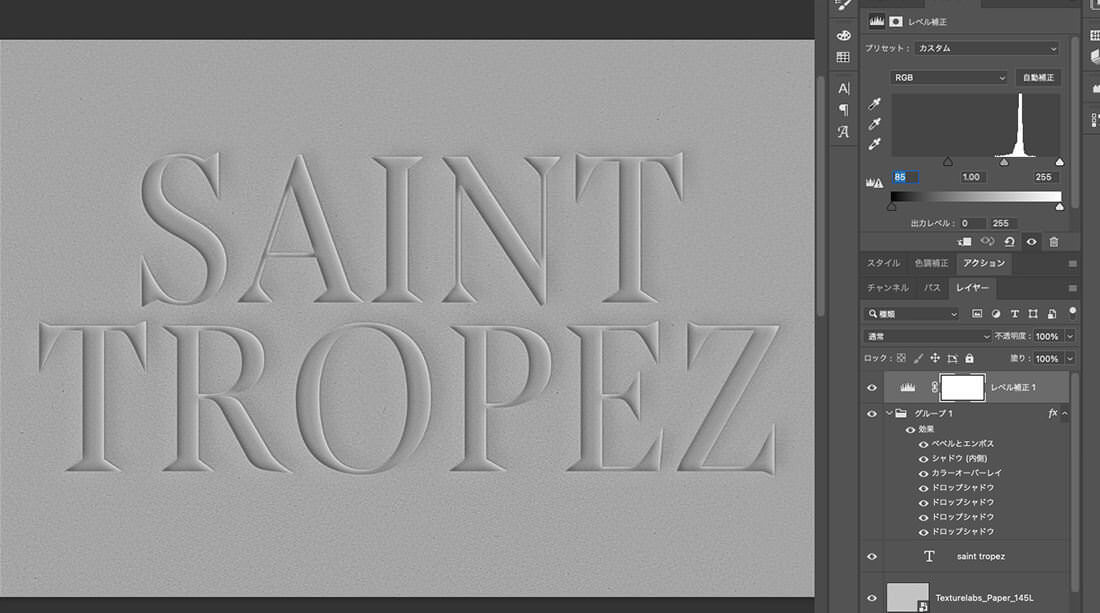Filter layers by shape layers icon

[x=1033, y=314]
